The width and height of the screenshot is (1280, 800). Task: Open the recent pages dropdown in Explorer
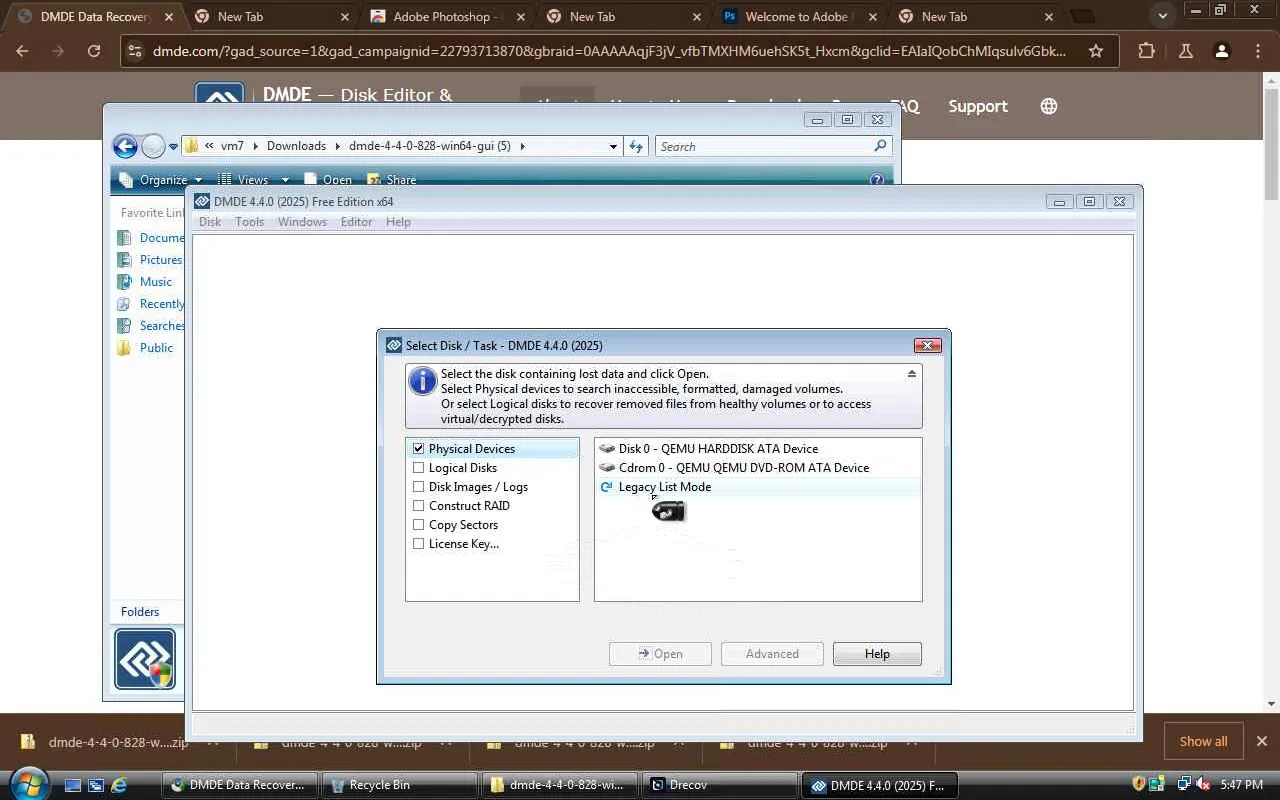(173, 147)
